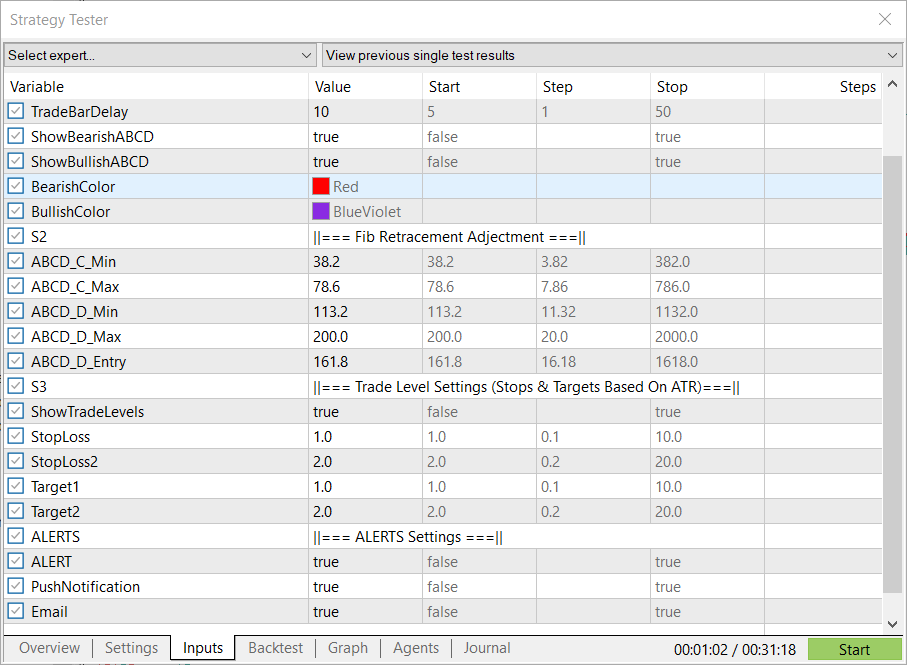Image resolution: width=907 pixels, height=665 pixels.
Task: Expand the results selector chevron
Action: click(x=893, y=55)
